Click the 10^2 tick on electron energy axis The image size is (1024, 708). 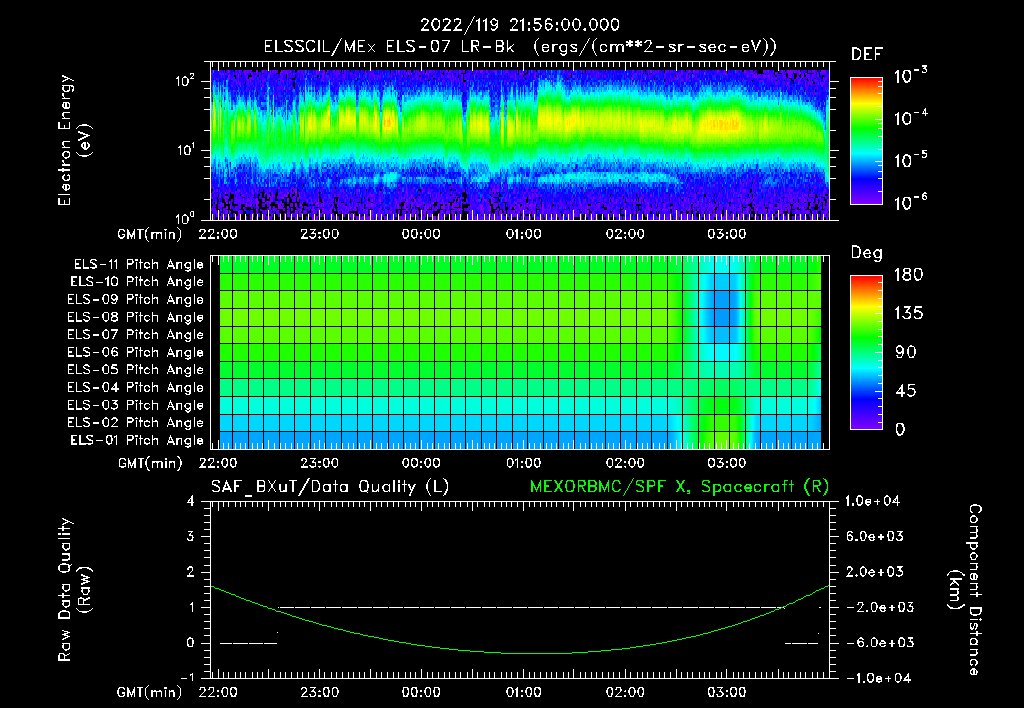185,81
